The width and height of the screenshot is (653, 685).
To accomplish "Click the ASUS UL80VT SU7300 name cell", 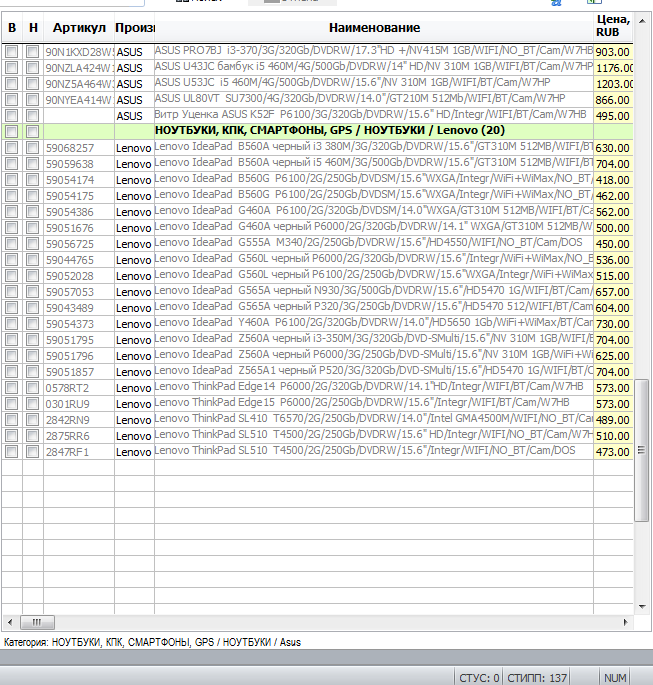I will [x=374, y=100].
